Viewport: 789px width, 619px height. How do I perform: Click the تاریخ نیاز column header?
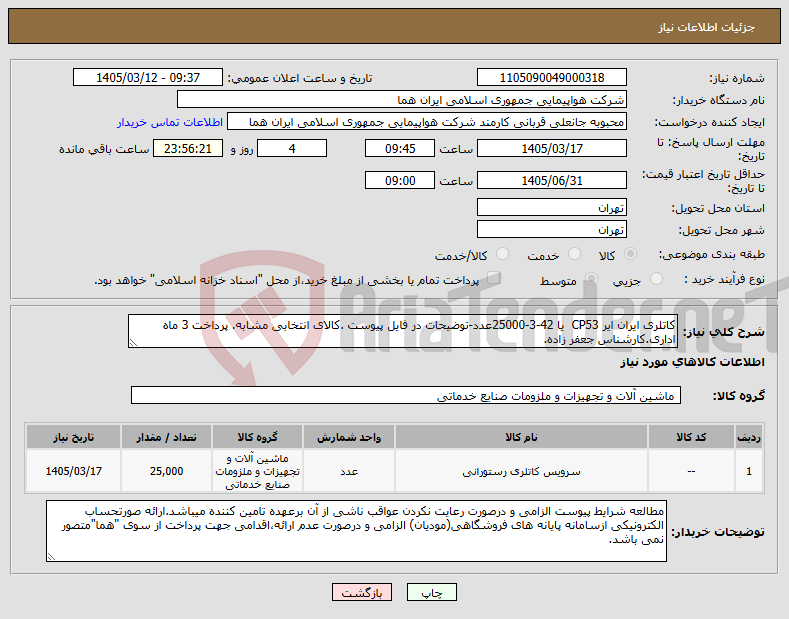click(73, 437)
